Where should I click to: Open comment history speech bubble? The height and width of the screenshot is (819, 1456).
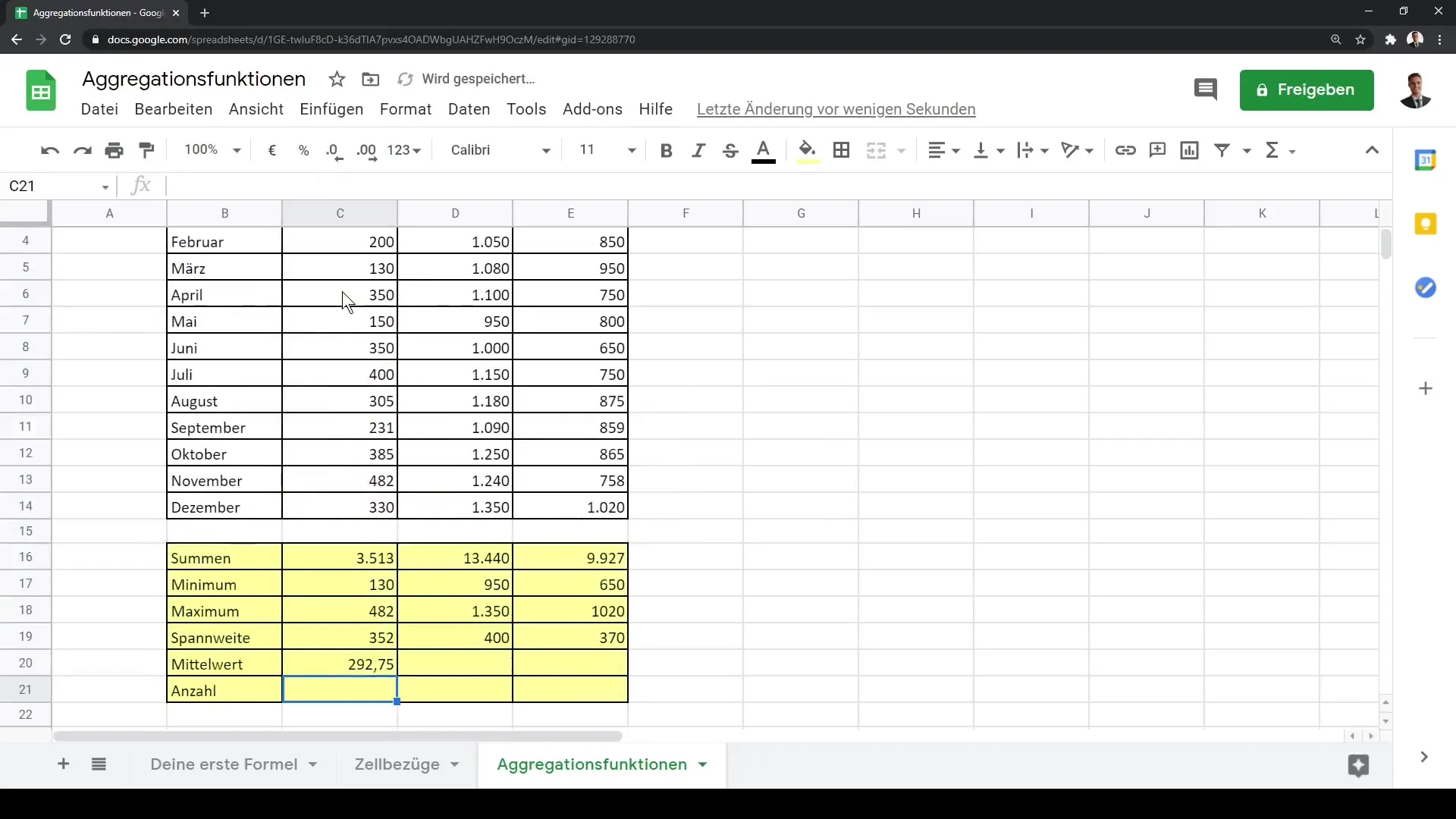coord(1205,89)
